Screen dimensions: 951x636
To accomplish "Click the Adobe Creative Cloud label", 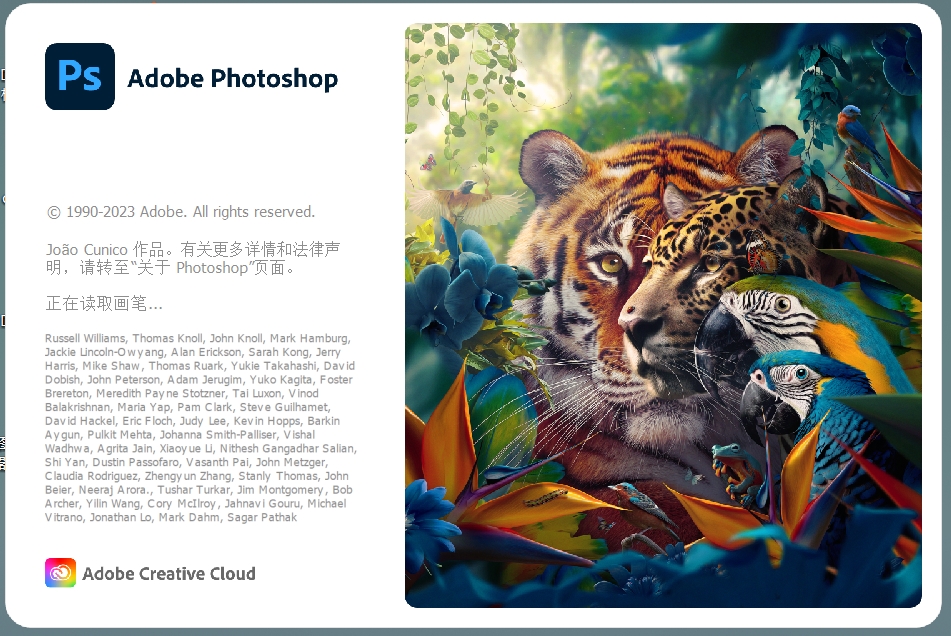I will click(169, 574).
